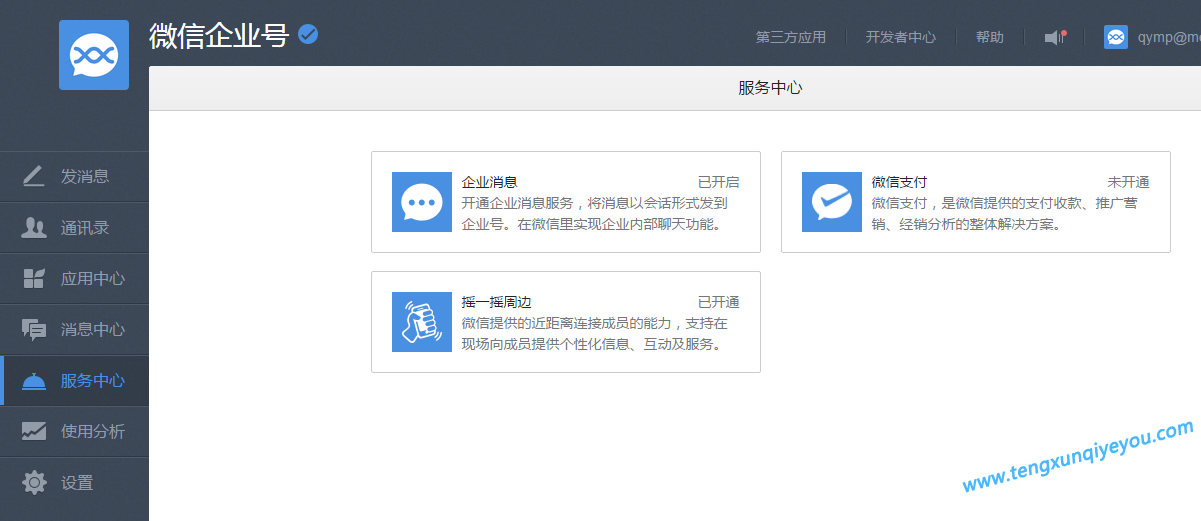Click the 已开启 status on 企业消息
This screenshot has height=521, width=1201.
(718, 182)
